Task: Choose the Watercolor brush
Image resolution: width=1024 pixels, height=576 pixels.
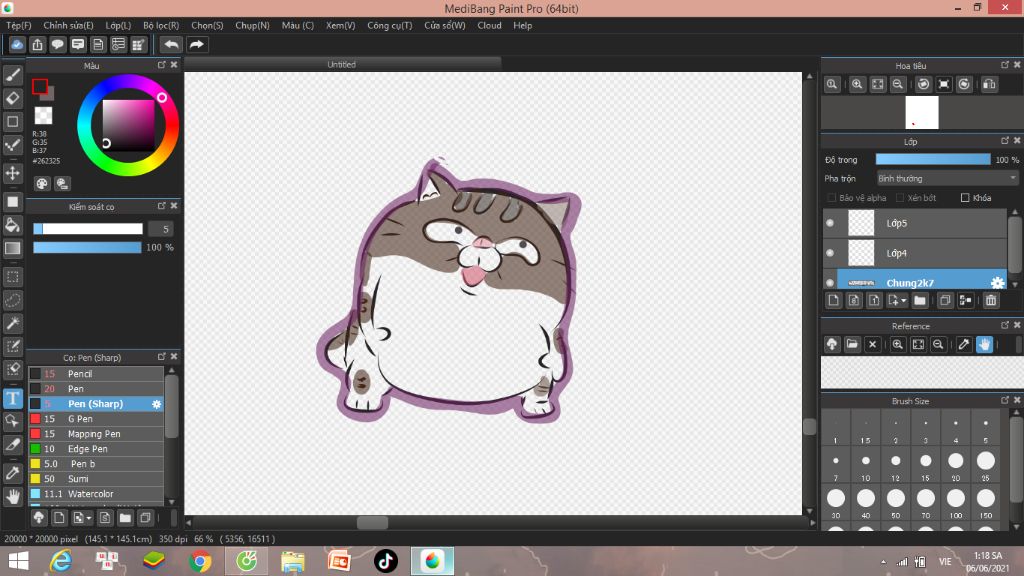Action: [x=96, y=494]
